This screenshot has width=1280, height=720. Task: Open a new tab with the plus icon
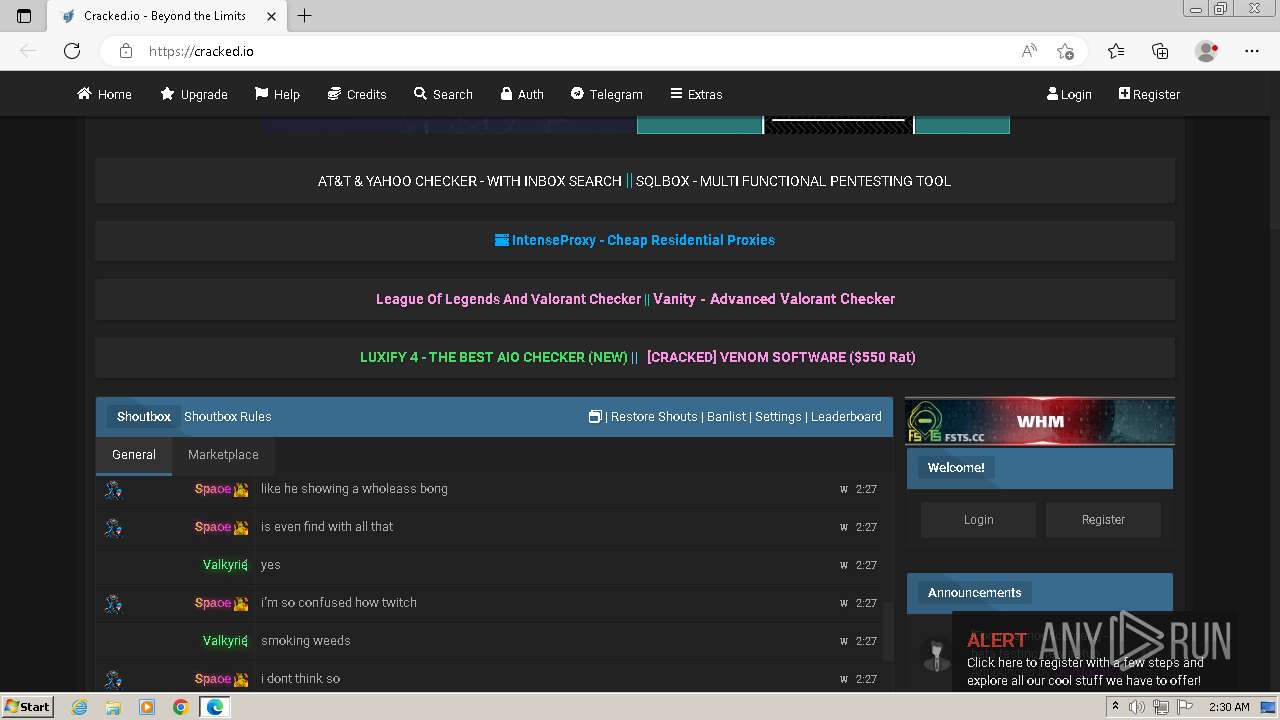pyautogui.click(x=305, y=16)
